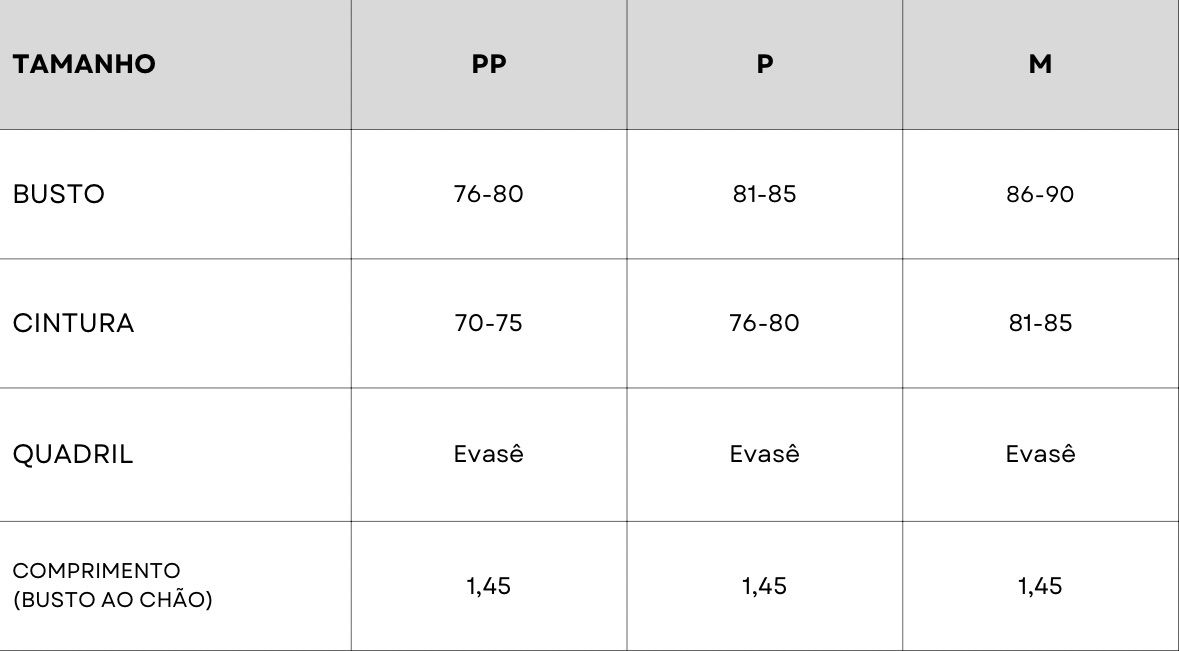Click the COMPRIMENTO (BUSTO AO CHÃO) label
Viewport: 1179px width, 651px height.
[113, 585]
